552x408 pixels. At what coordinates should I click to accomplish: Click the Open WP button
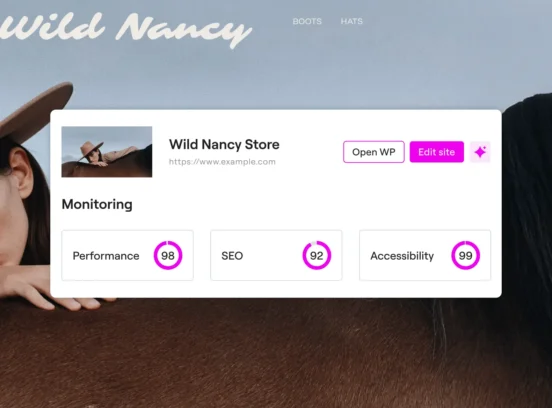click(x=374, y=152)
